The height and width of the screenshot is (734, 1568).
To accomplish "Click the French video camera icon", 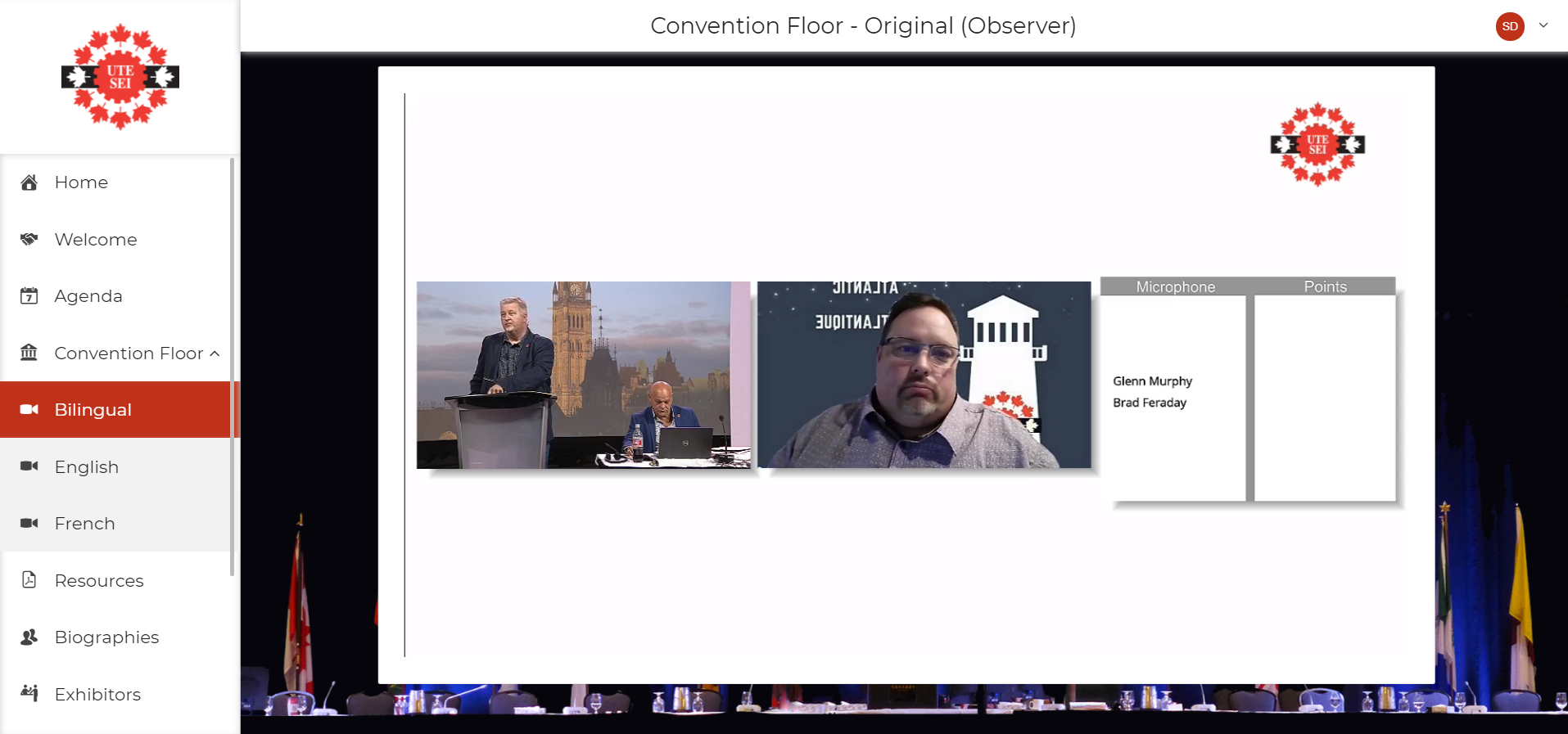I will tap(29, 523).
